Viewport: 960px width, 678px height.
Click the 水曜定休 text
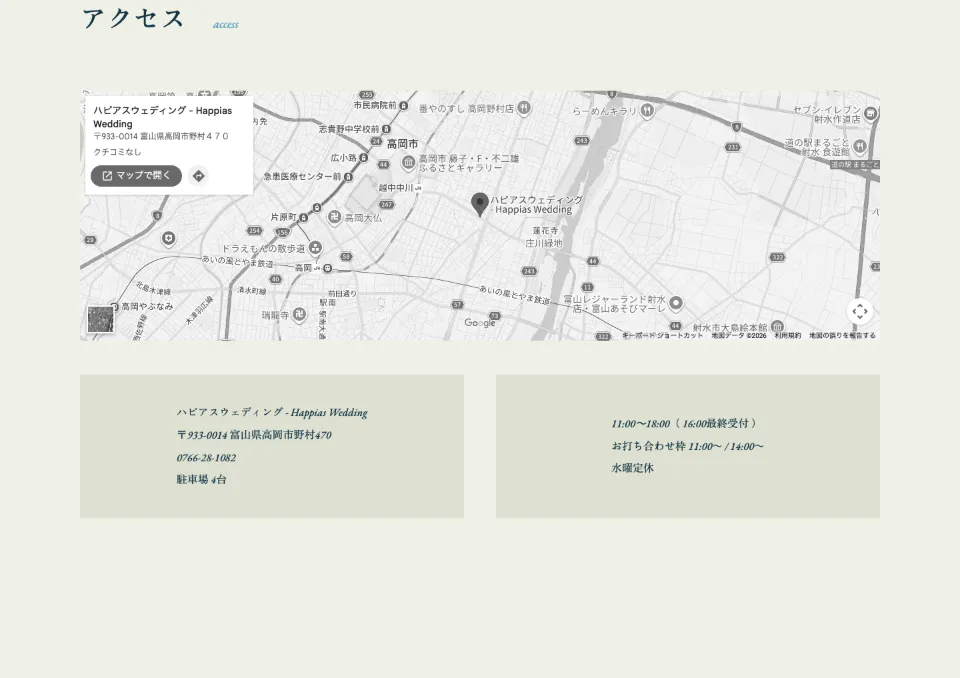(x=632, y=468)
